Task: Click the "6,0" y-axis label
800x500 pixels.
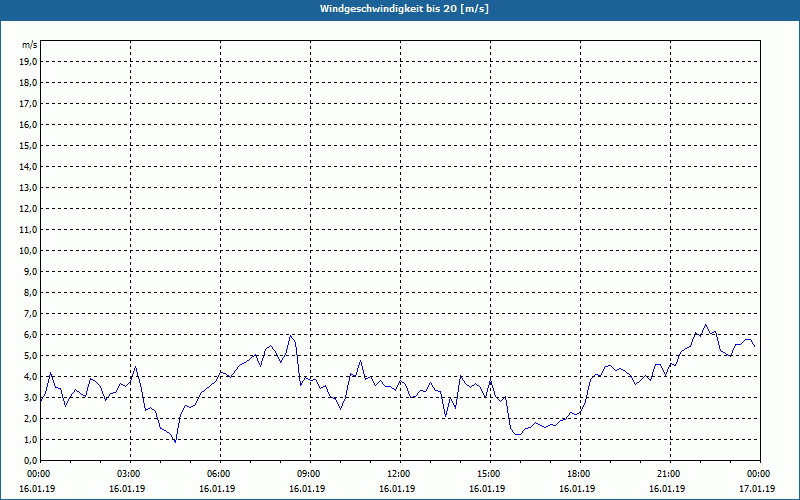Action: 30,335
